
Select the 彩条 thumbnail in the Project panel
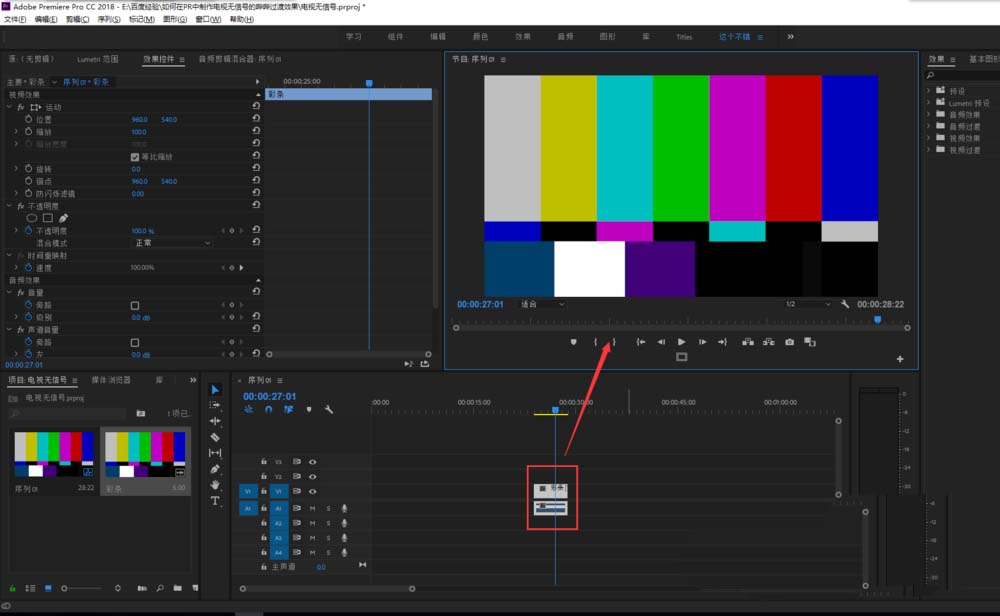(x=145, y=455)
